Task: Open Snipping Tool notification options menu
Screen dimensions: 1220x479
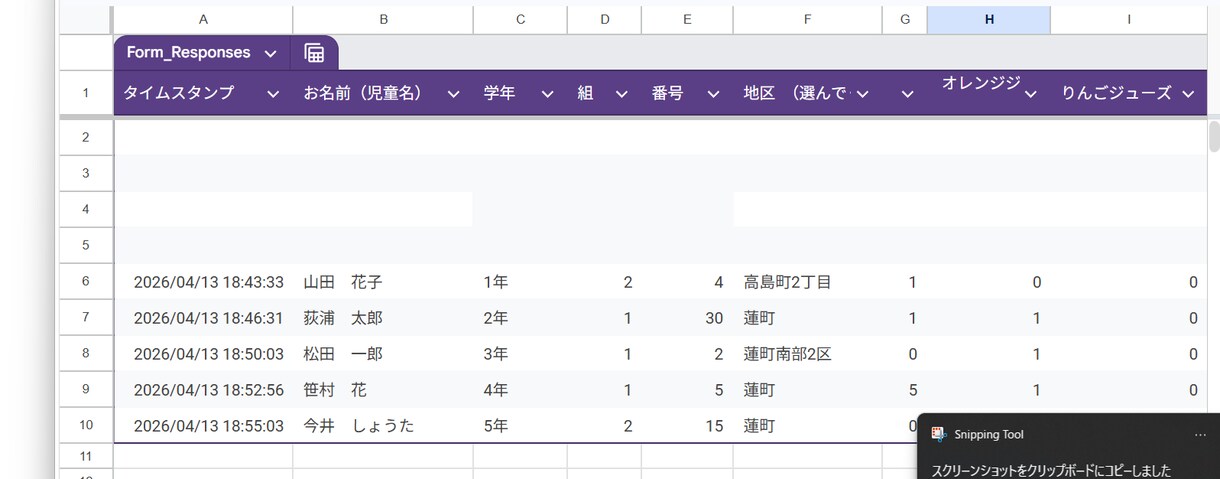Action: point(1200,435)
